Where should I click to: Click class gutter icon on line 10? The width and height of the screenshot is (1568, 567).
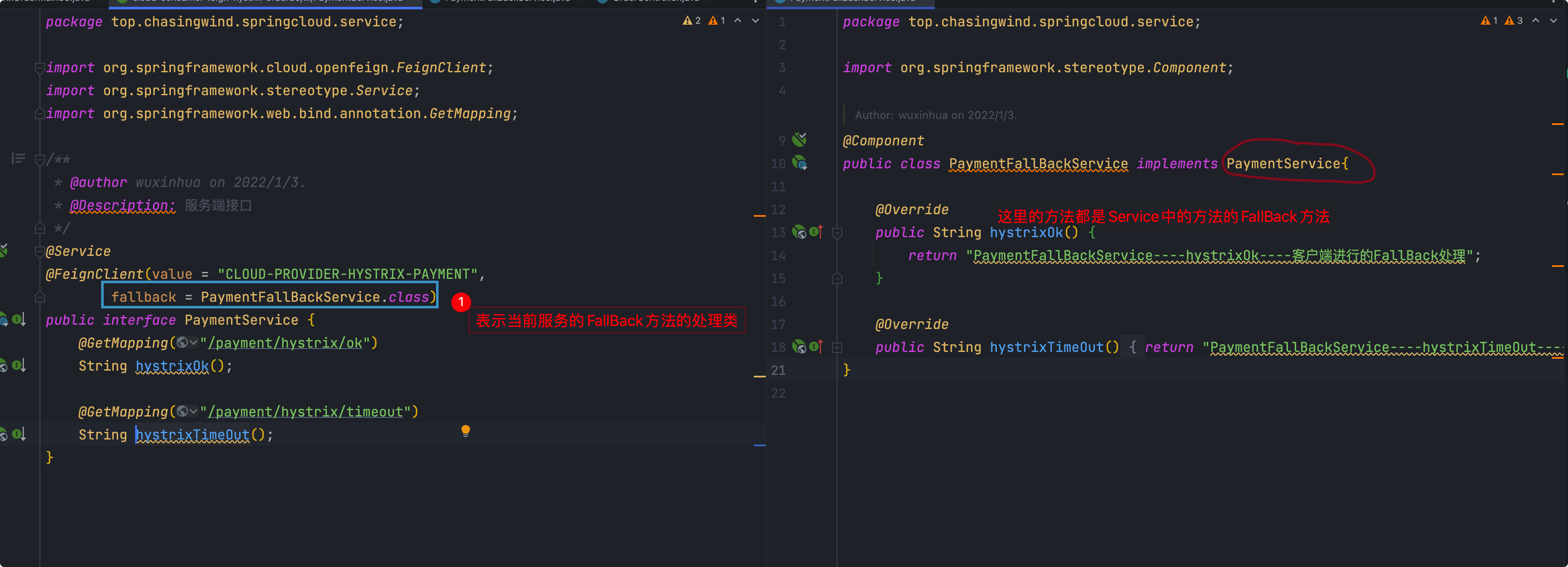(x=799, y=163)
